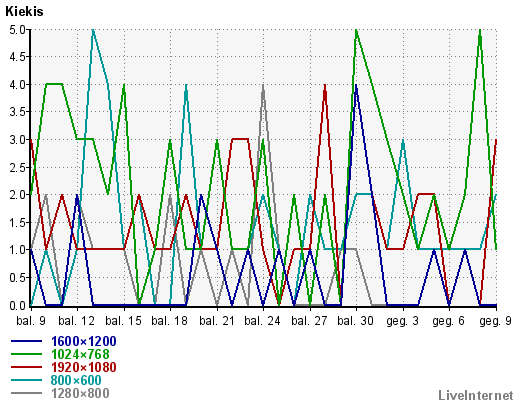Click the gray line peak at bal. 24
Screen dimensions: 520x405
pyautogui.click(x=263, y=86)
